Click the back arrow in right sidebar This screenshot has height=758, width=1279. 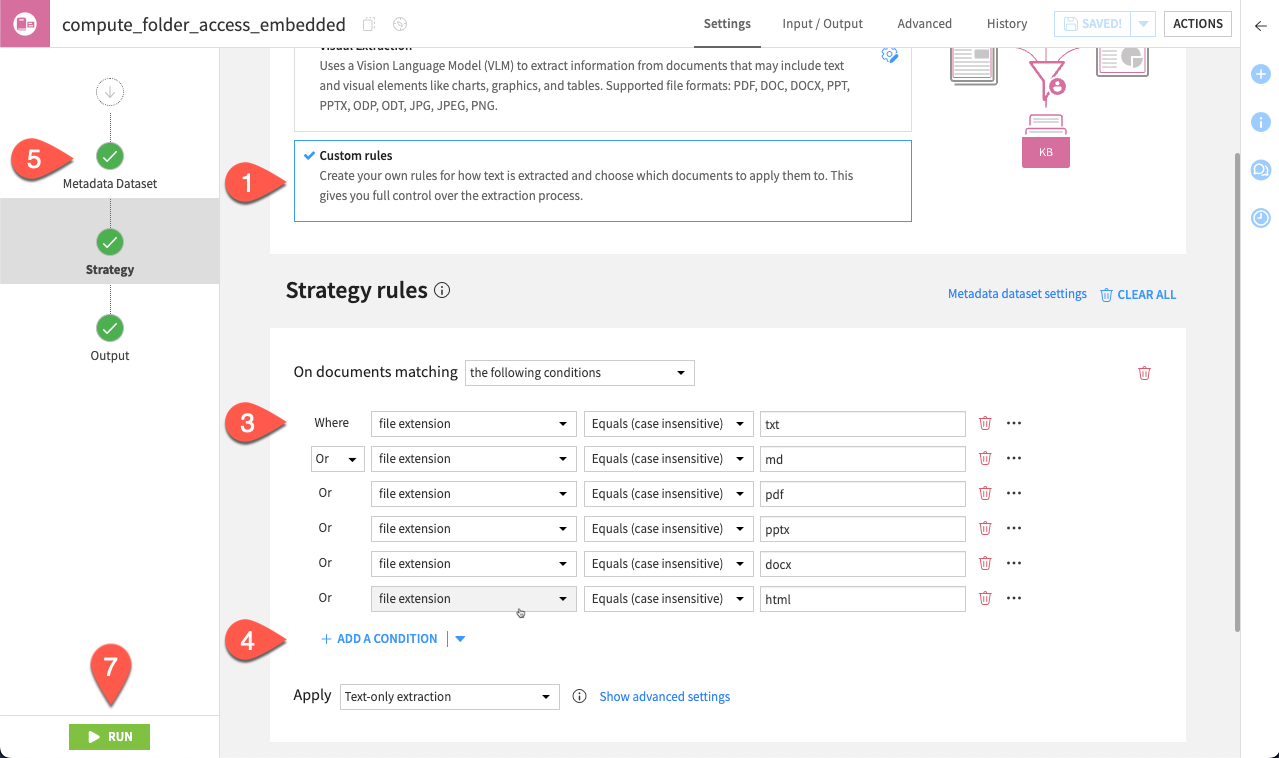point(1260,26)
